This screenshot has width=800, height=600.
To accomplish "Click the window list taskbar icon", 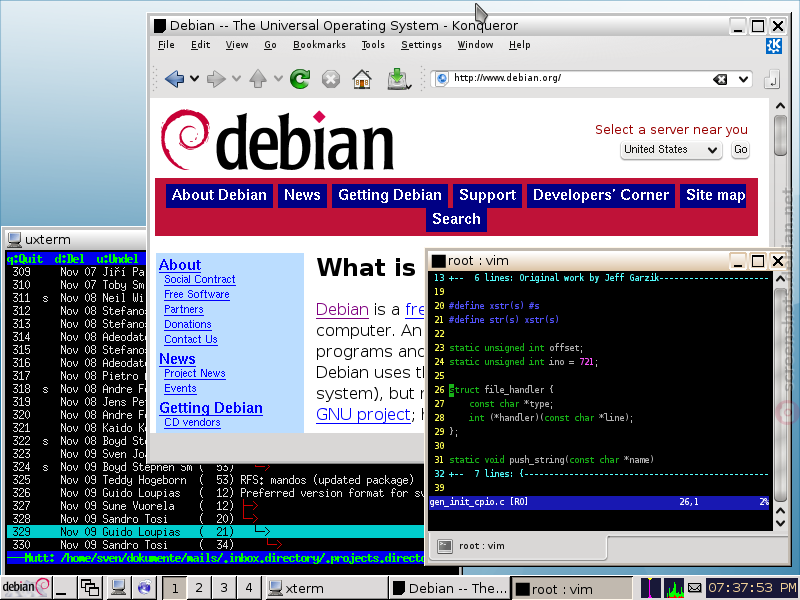I will coord(90,588).
